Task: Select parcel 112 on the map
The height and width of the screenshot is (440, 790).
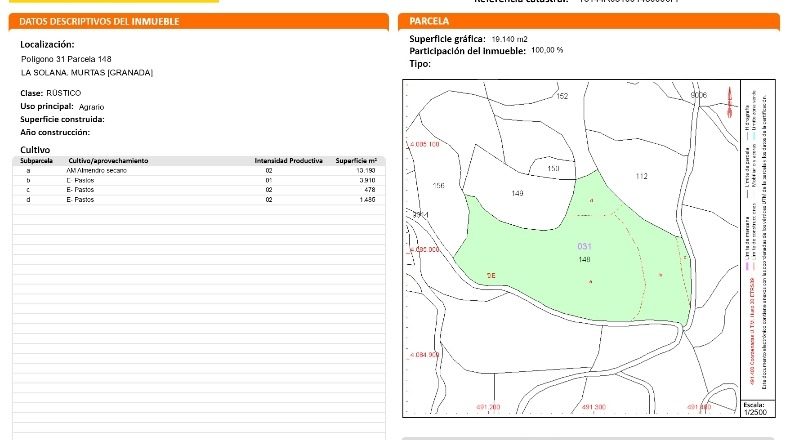Action: [641, 176]
